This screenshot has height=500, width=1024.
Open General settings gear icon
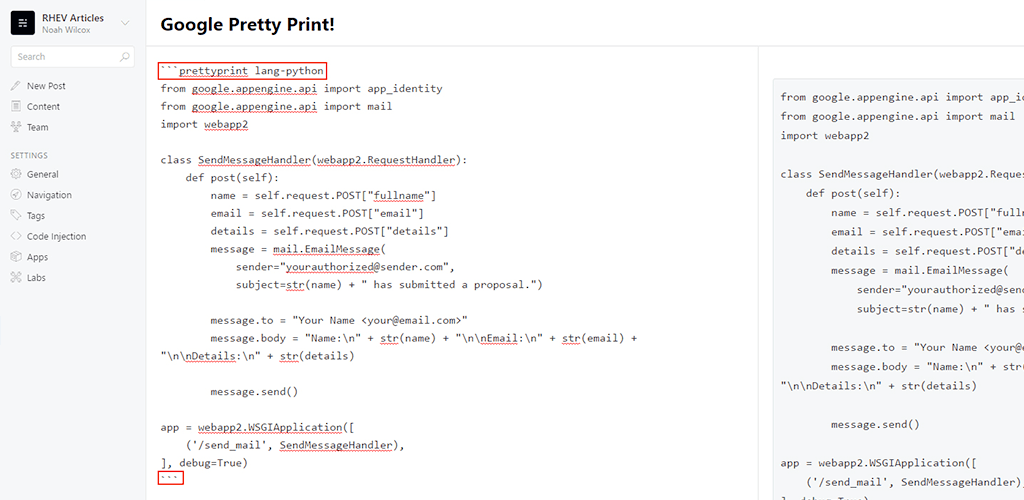[16, 174]
